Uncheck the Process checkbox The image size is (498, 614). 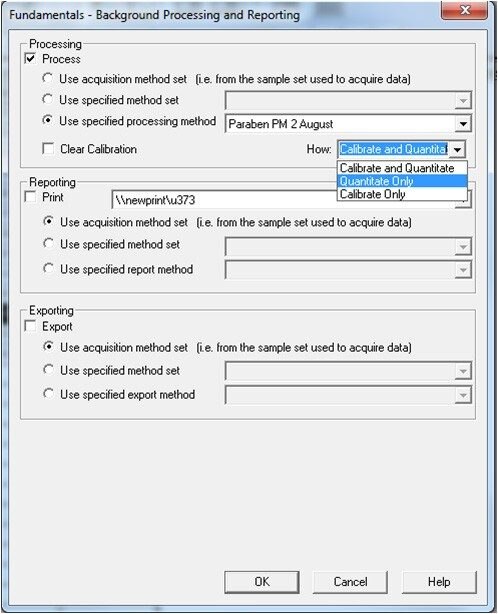coord(30,59)
